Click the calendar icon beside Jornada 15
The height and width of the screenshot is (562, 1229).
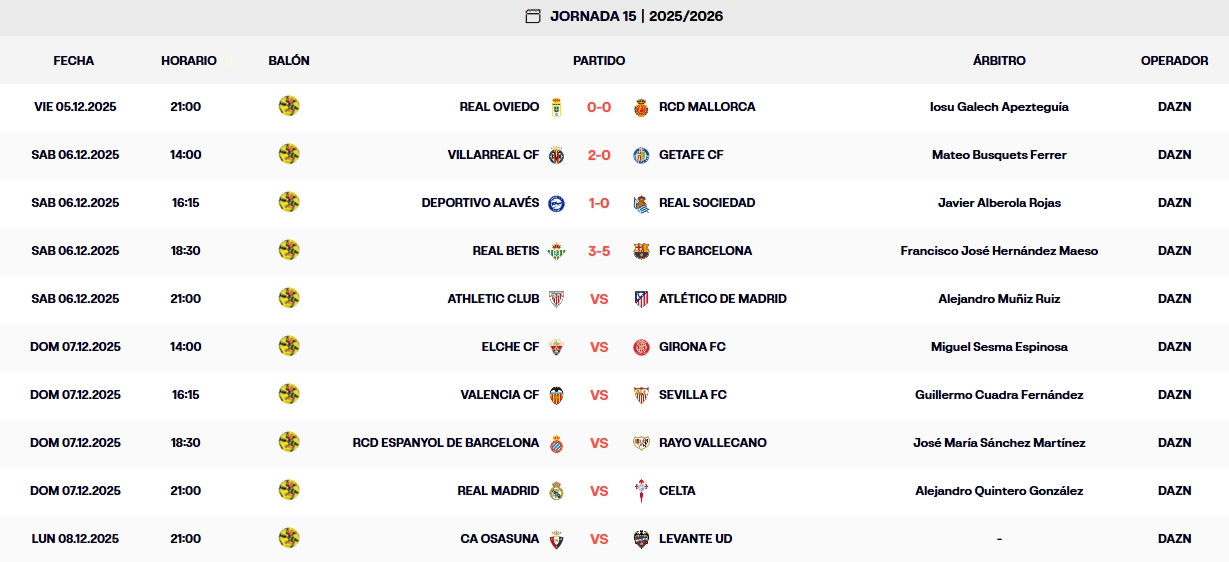[x=533, y=16]
